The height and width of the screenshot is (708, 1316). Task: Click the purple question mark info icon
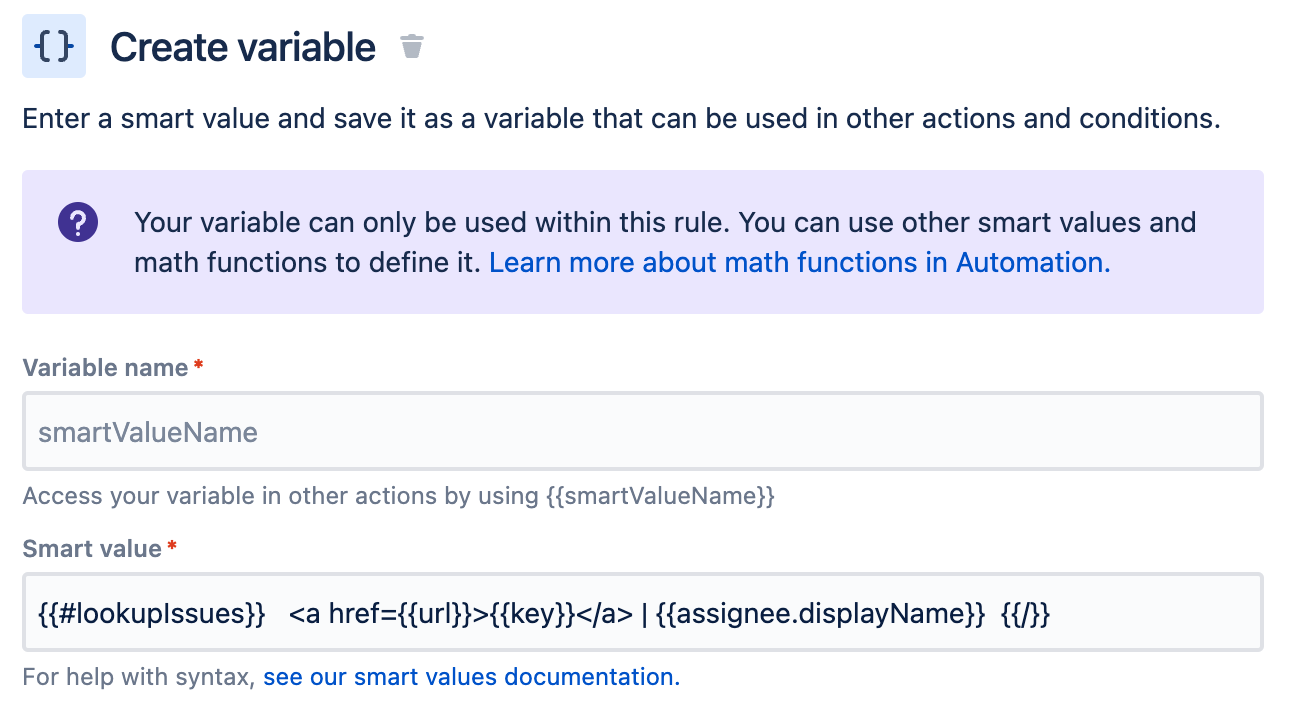pyautogui.click(x=77, y=221)
